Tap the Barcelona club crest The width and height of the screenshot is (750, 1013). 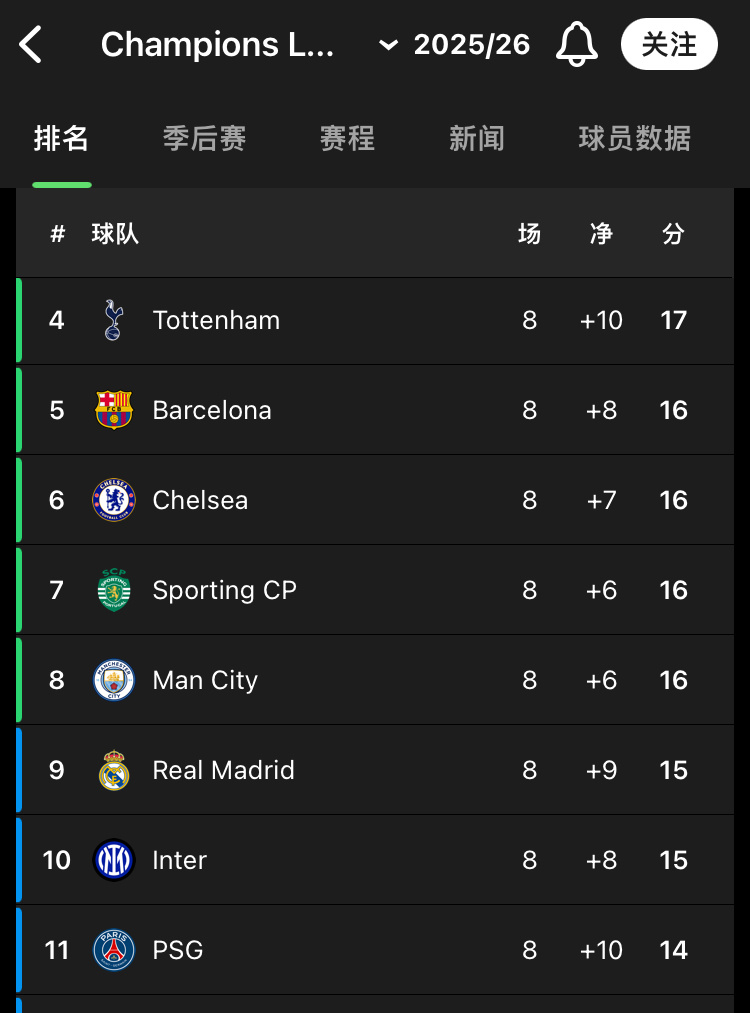click(113, 410)
